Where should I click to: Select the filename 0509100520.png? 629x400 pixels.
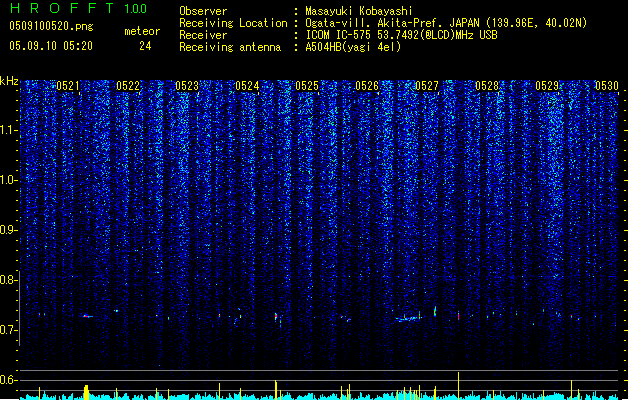(51, 26)
